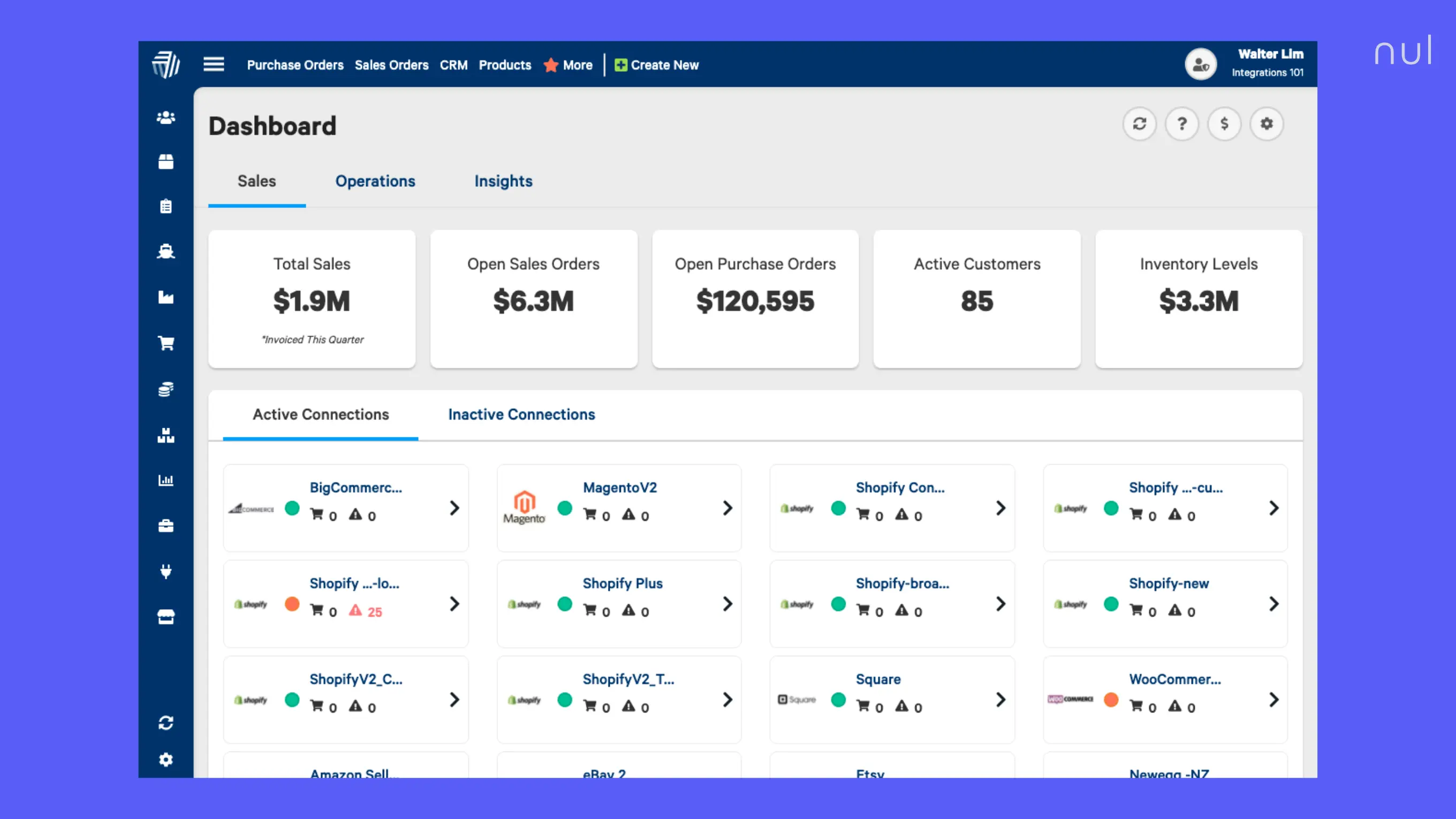
Task: Open the shopping cart section from sidebar
Action: click(x=165, y=344)
